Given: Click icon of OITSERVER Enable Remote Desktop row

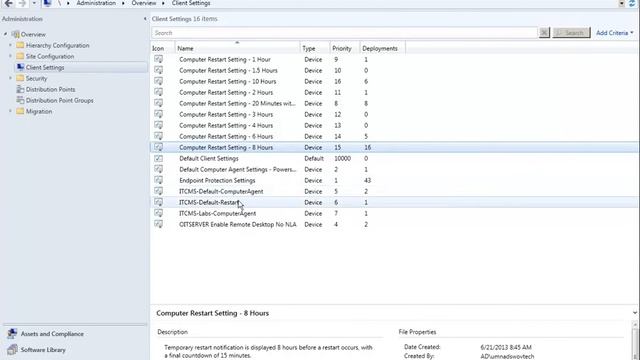Looking at the screenshot, I should [x=158, y=224].
